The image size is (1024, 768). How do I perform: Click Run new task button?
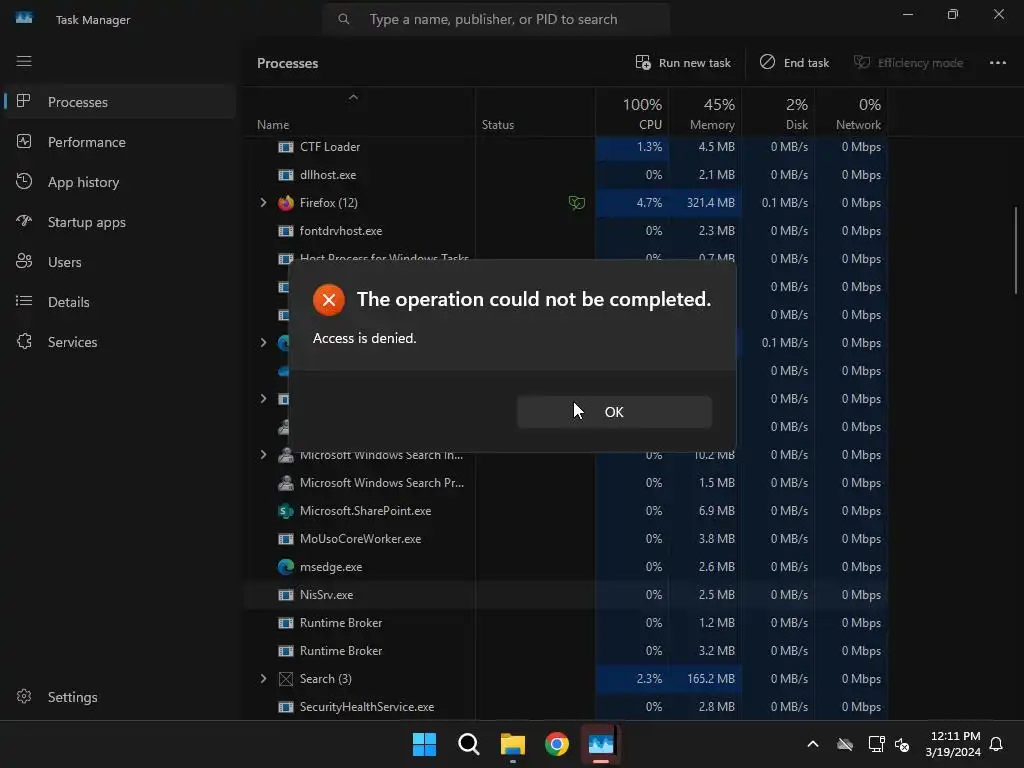click(x=683, y=63)
